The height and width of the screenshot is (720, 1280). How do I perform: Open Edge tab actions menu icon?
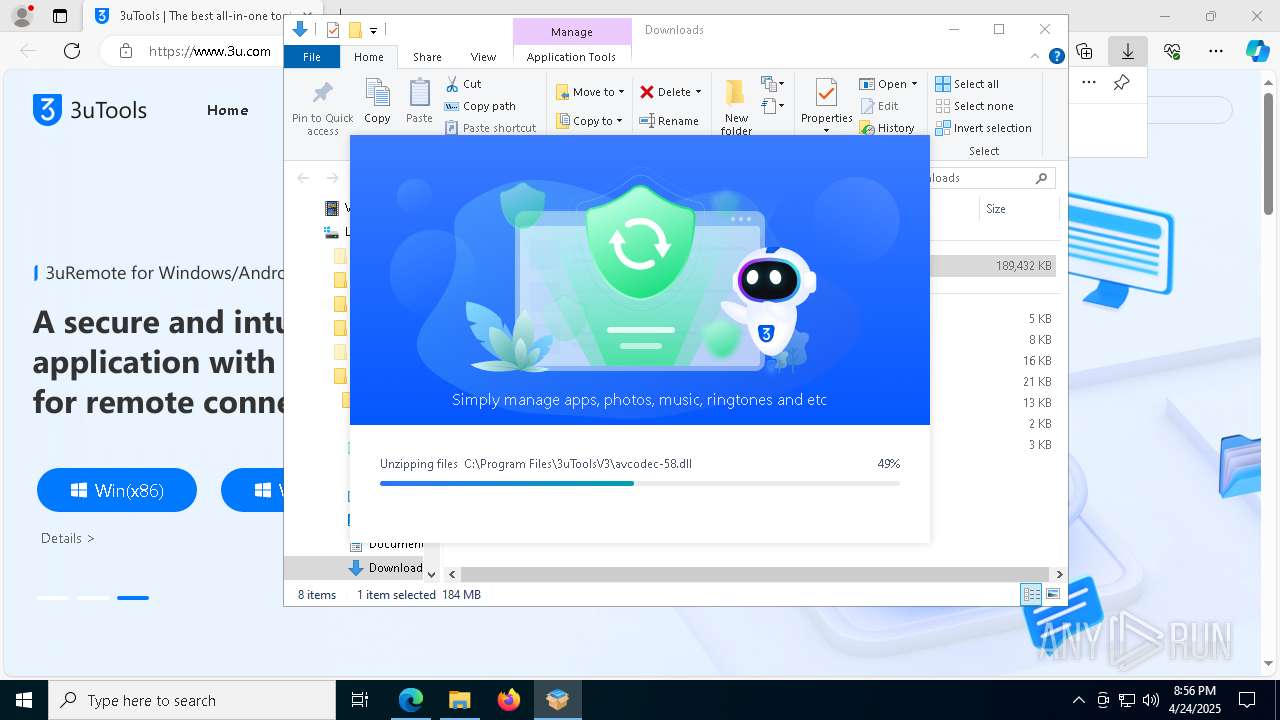(x=60, y=16)
